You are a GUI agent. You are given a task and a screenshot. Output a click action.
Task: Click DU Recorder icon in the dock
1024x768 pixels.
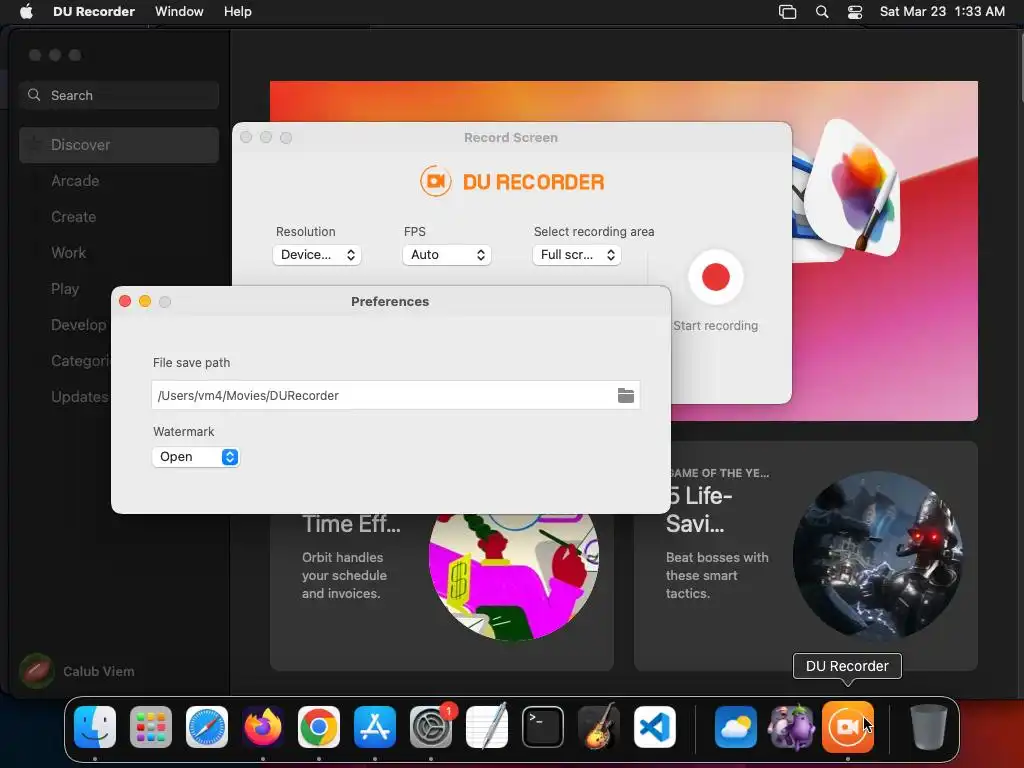pos(848,726)
